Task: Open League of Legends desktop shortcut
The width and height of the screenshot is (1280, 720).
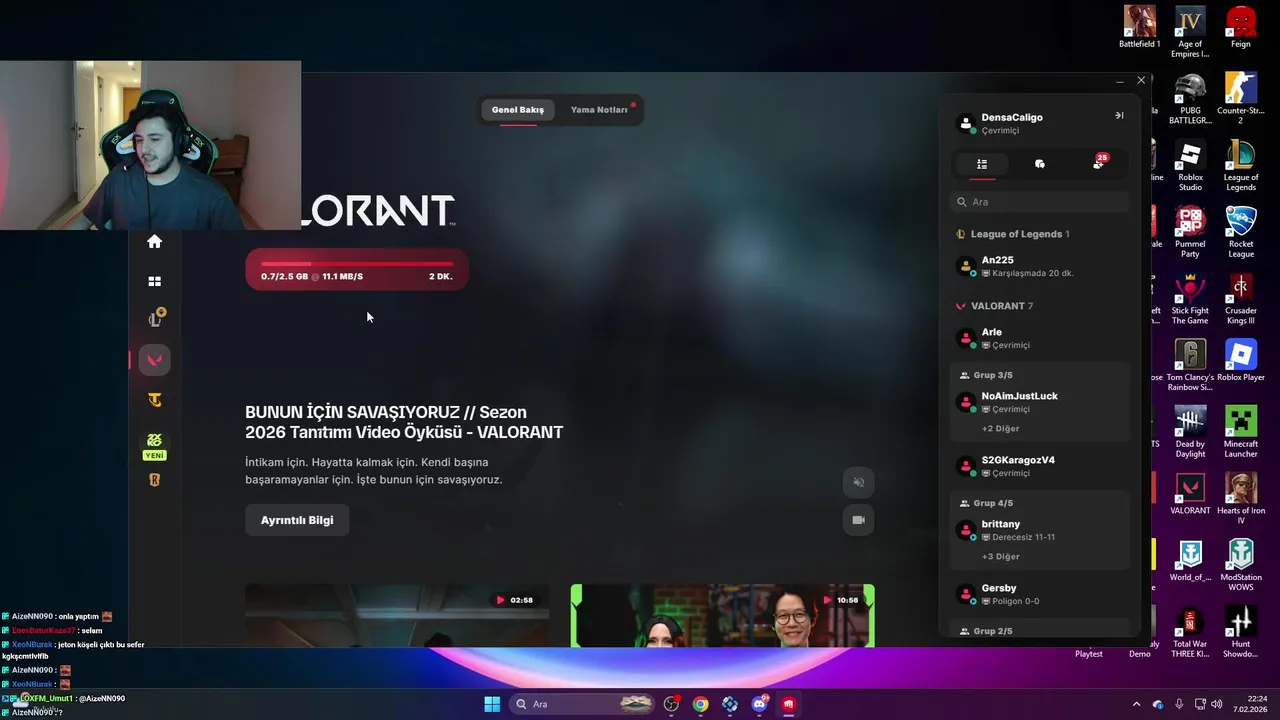Action: 1241,166
